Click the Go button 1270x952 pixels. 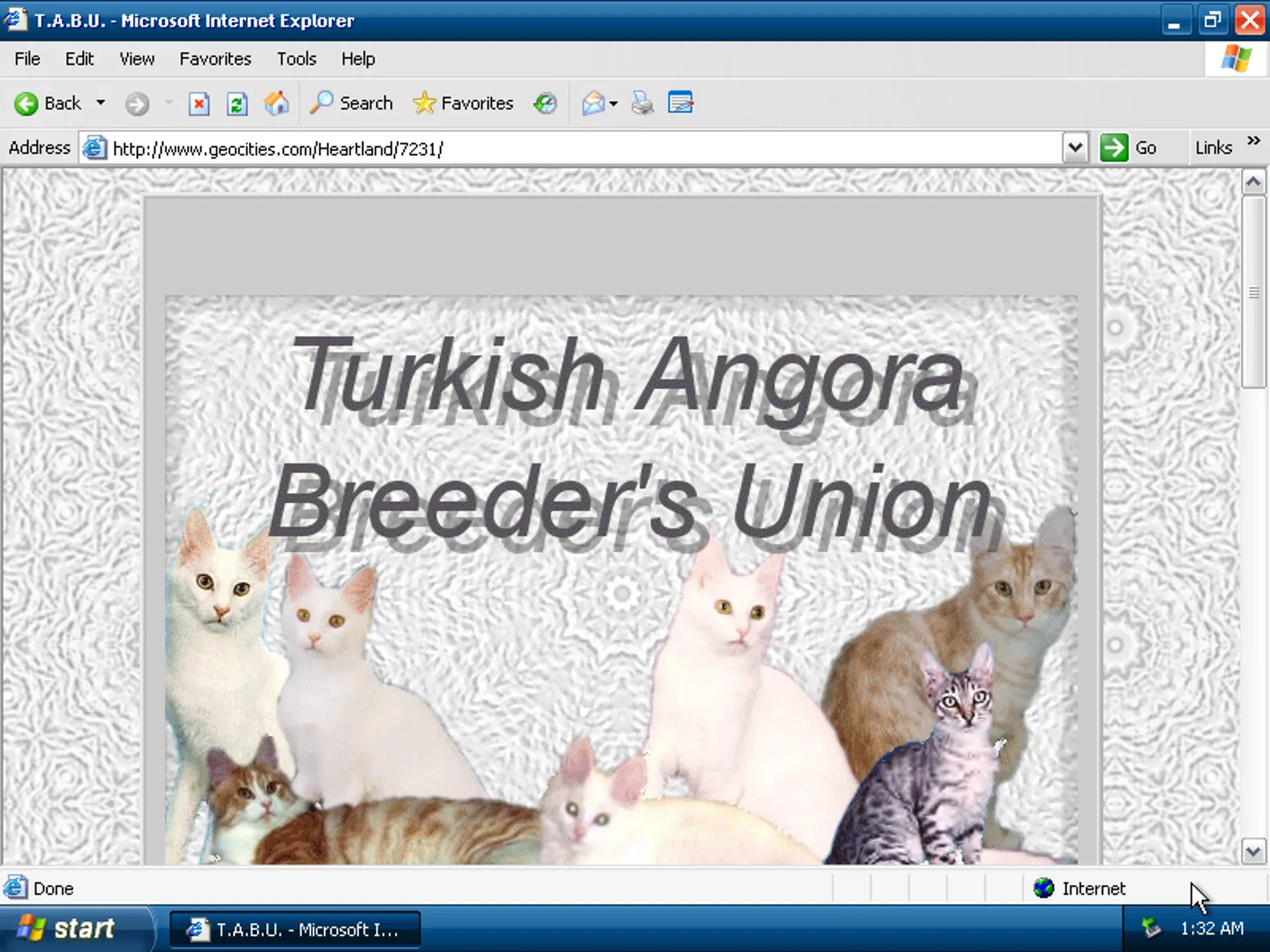[1131, 147]
